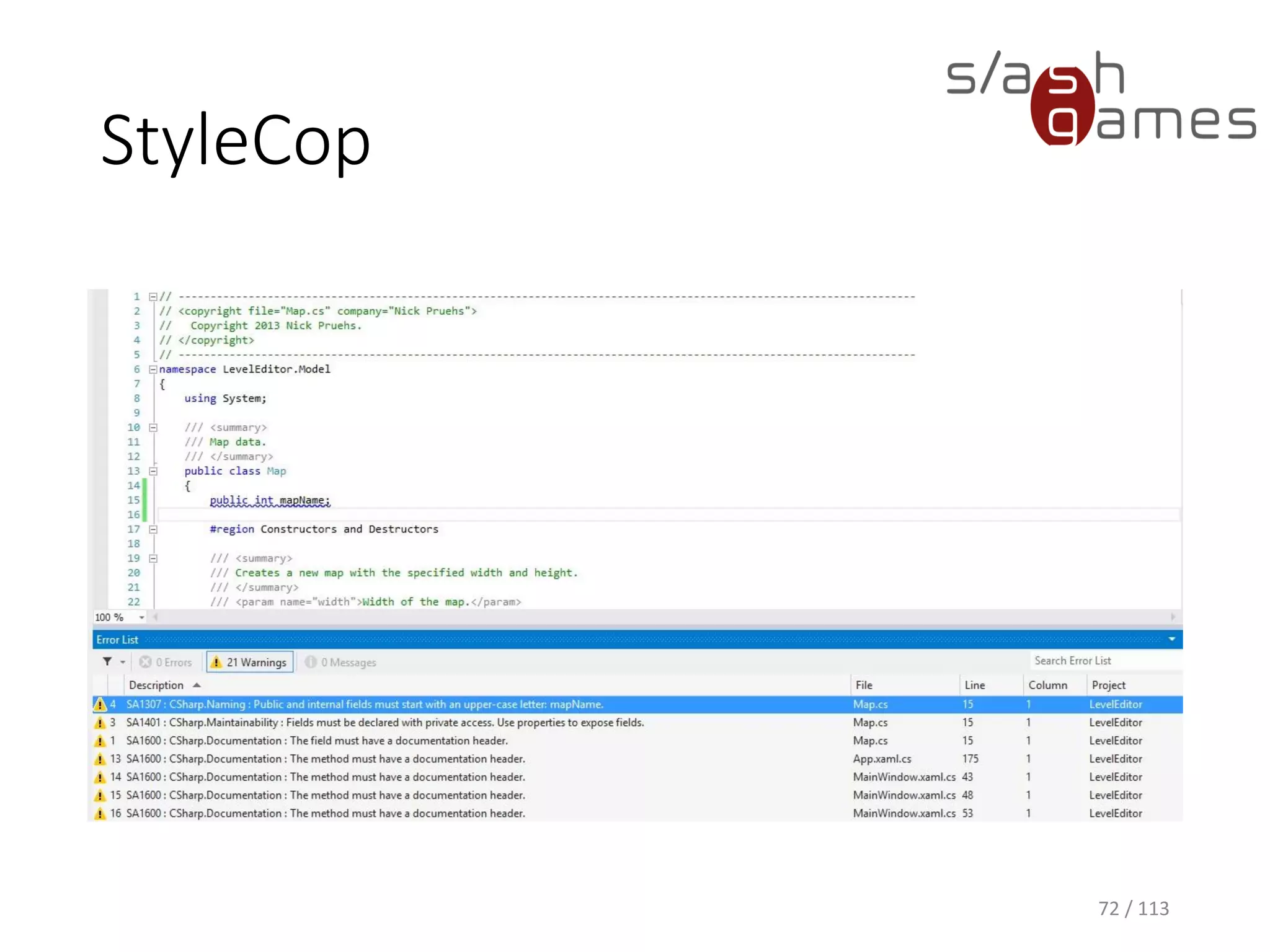1270x952 pixels.
Task: Toggle the 0 Messages filter button
Action: pyautogui.click(x=340, y=663)
